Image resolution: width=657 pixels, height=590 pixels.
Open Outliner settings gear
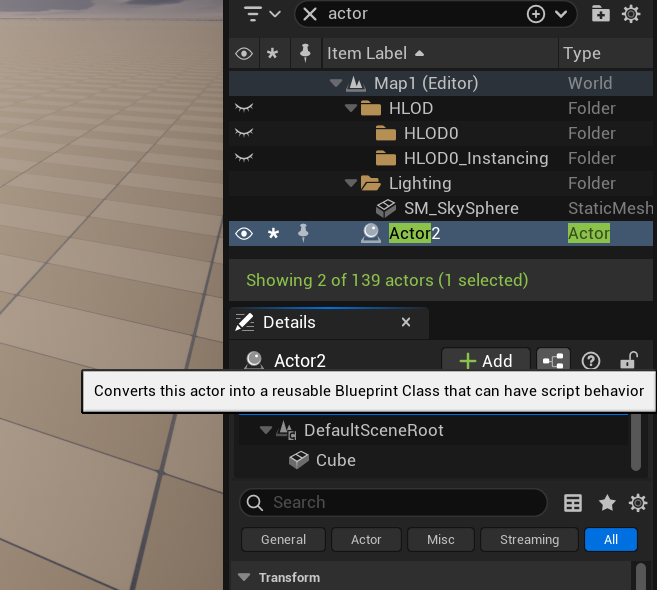coord(631,14)
